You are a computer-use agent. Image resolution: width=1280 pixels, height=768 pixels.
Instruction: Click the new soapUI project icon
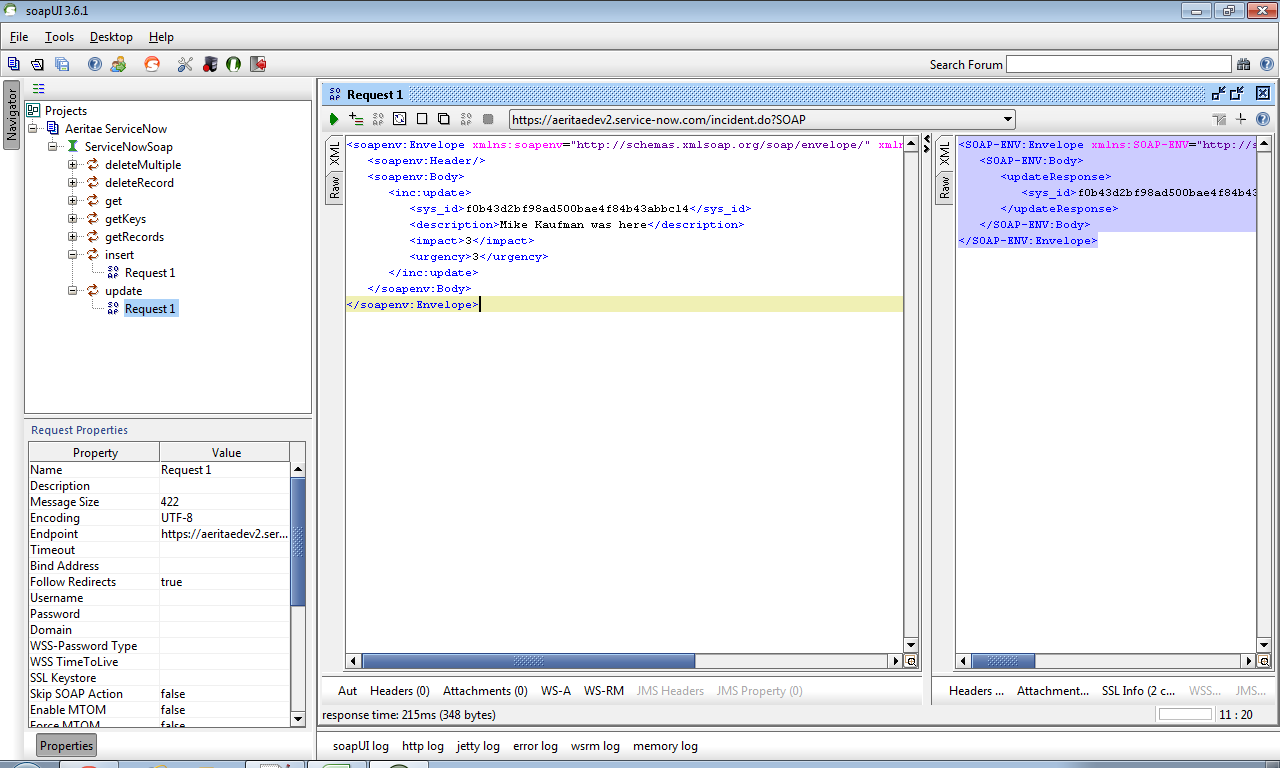[14, 64]
